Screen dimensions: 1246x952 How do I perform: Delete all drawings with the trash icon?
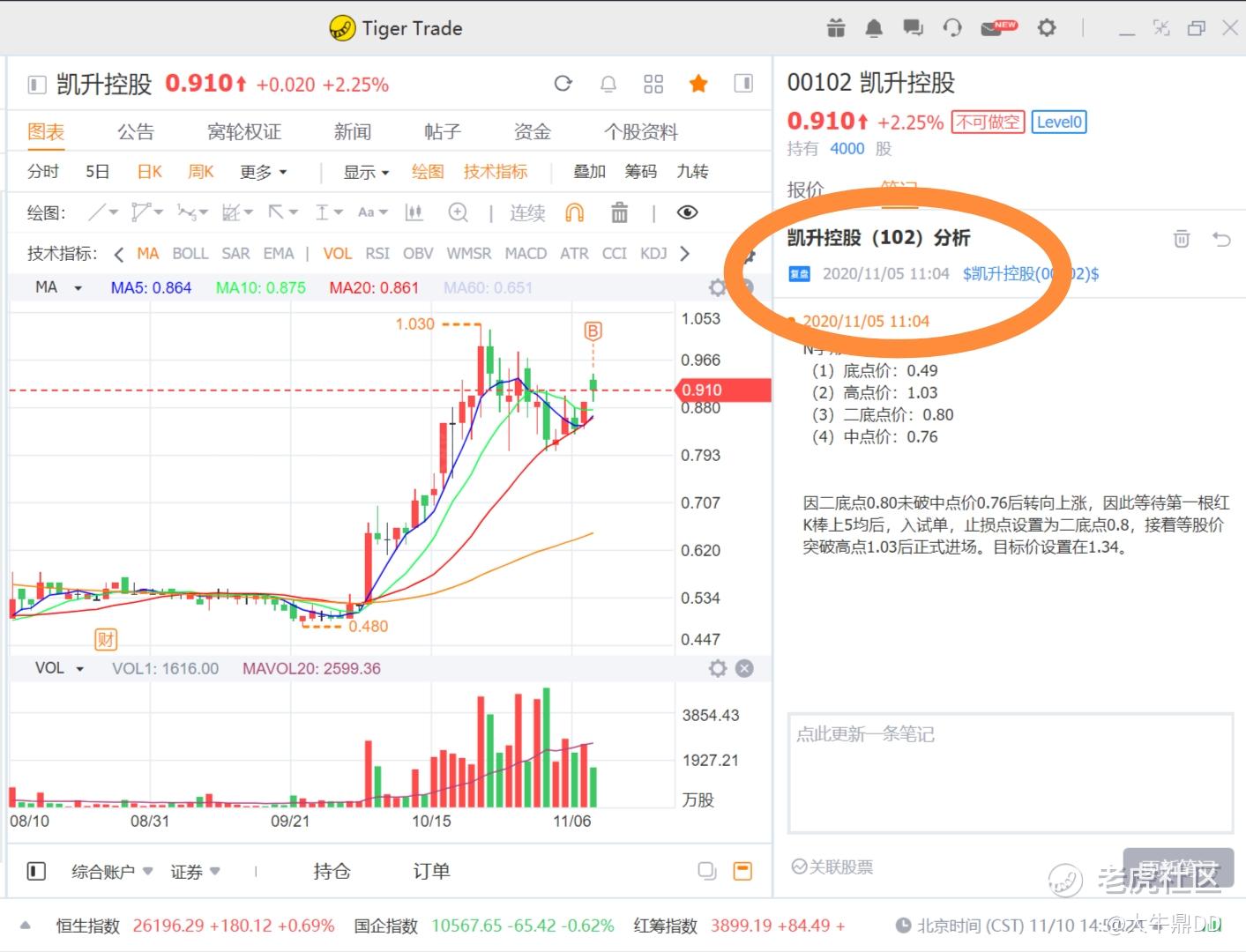[620, 212]
